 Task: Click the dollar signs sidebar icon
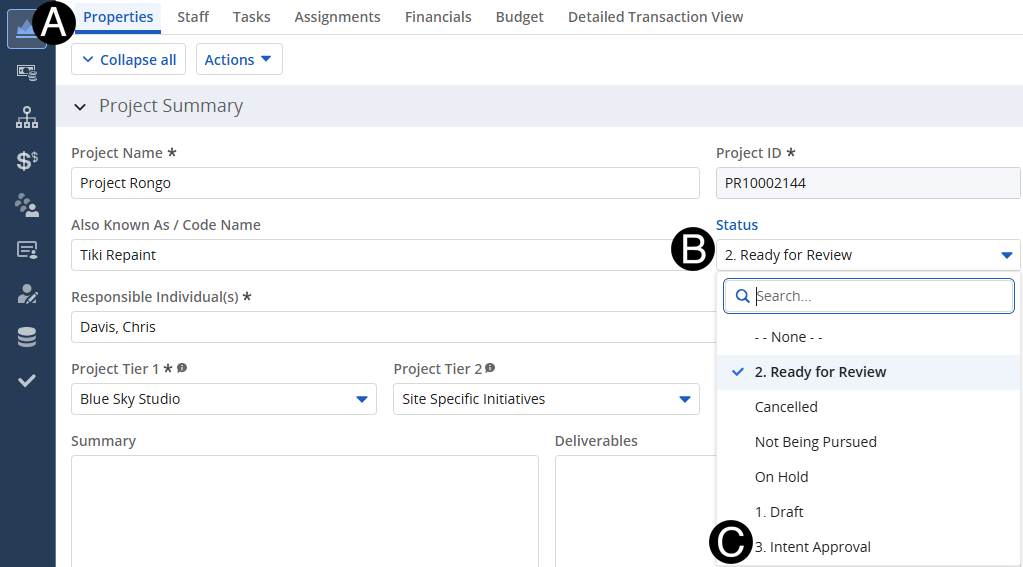pos(27,161)
